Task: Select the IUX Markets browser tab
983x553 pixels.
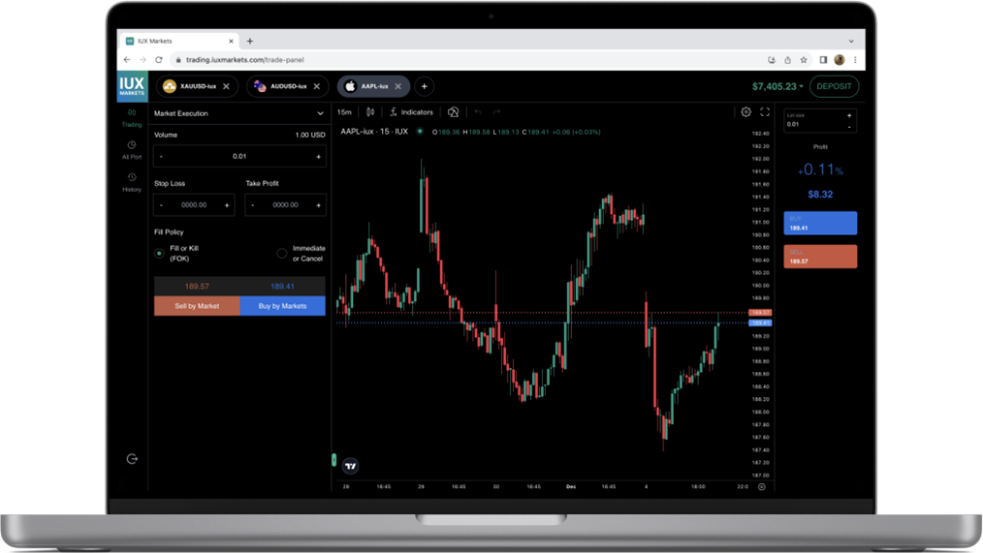Action: 177,41
